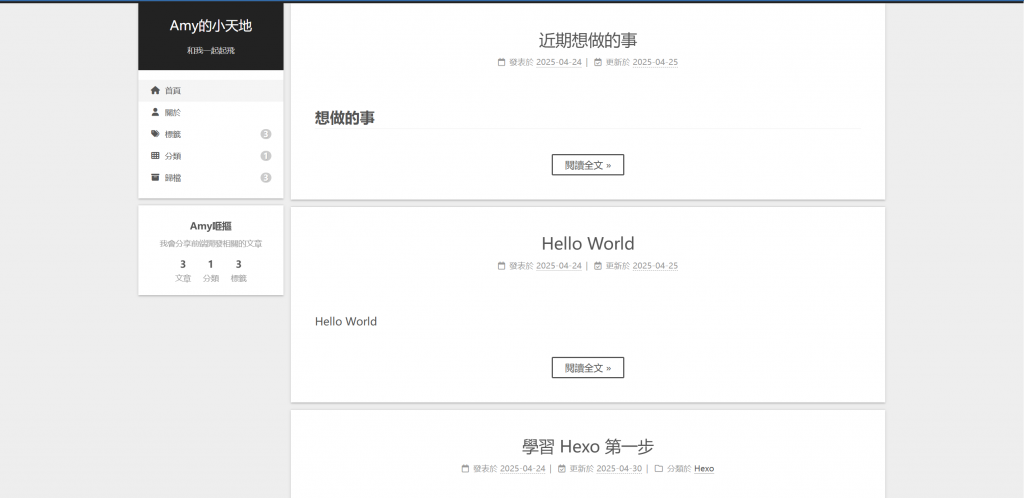Click the grid icon beside 分類
1024x498 pixels.
coord(155,155)
